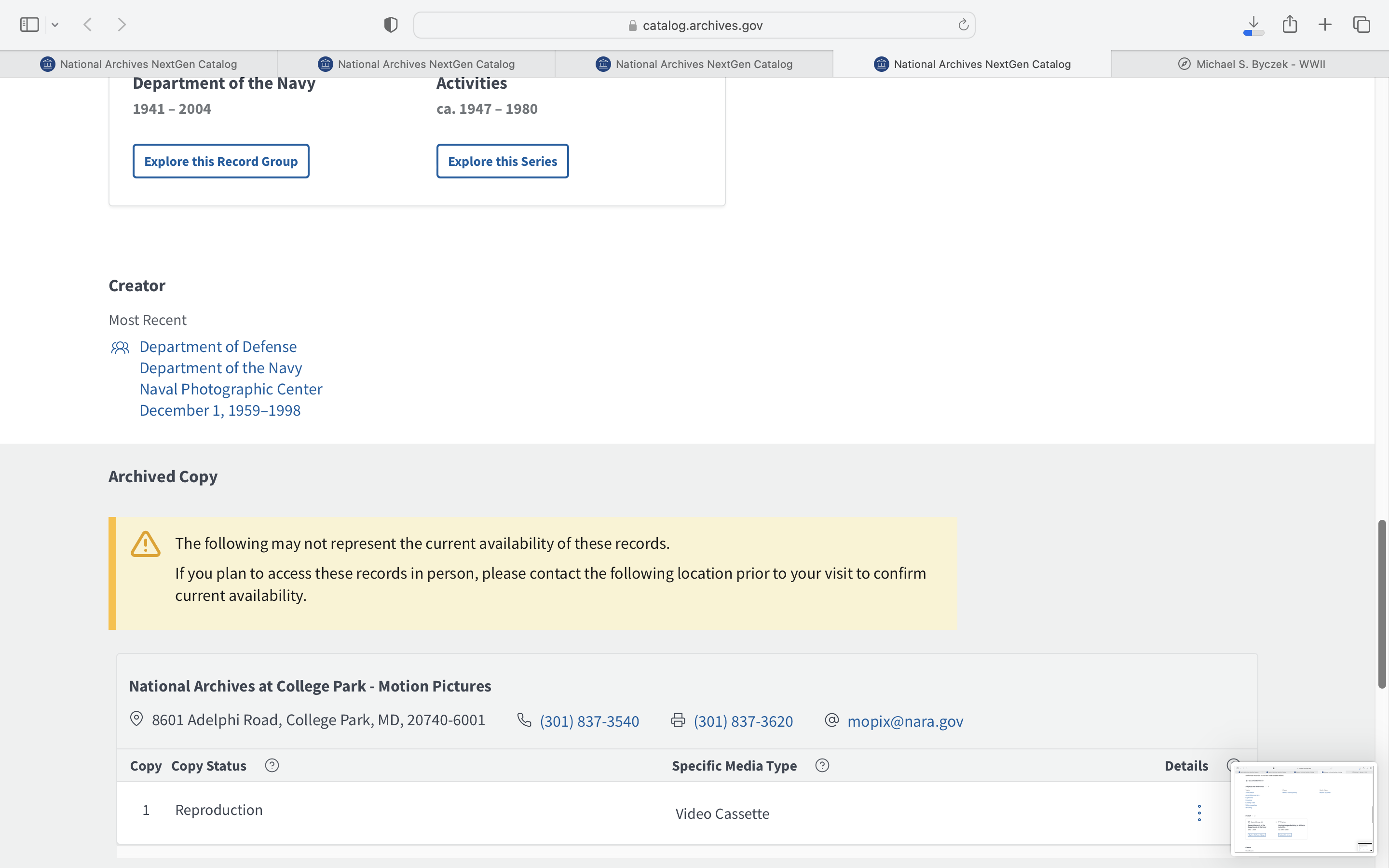Click the Specific Media Type help icon

pos(822,765)
